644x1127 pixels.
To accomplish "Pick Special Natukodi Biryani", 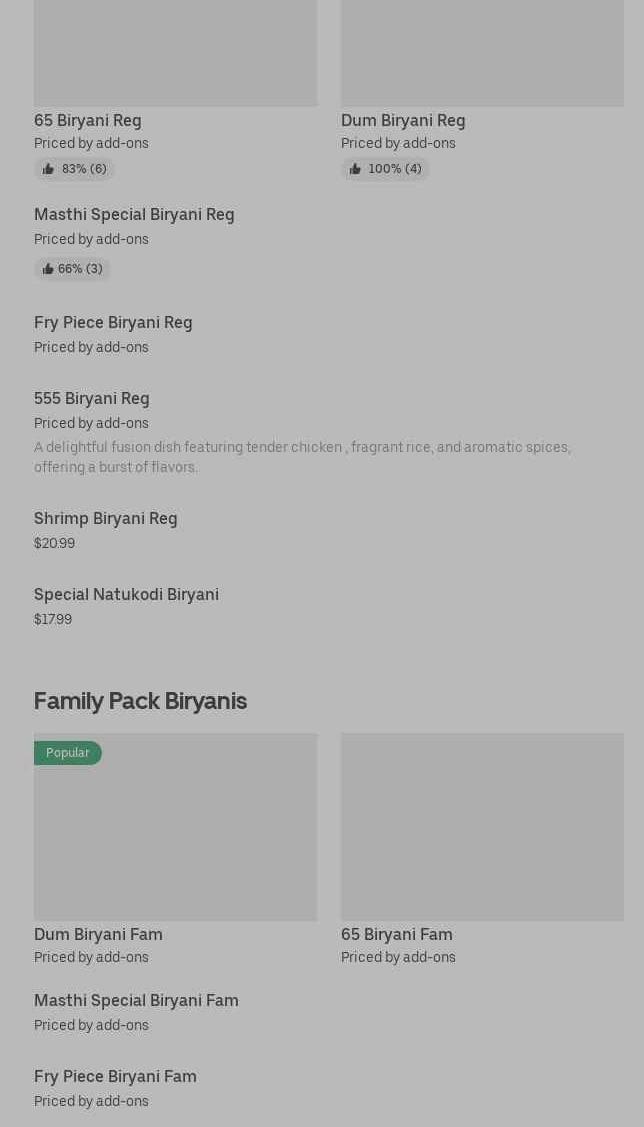I will click(126, 594).
